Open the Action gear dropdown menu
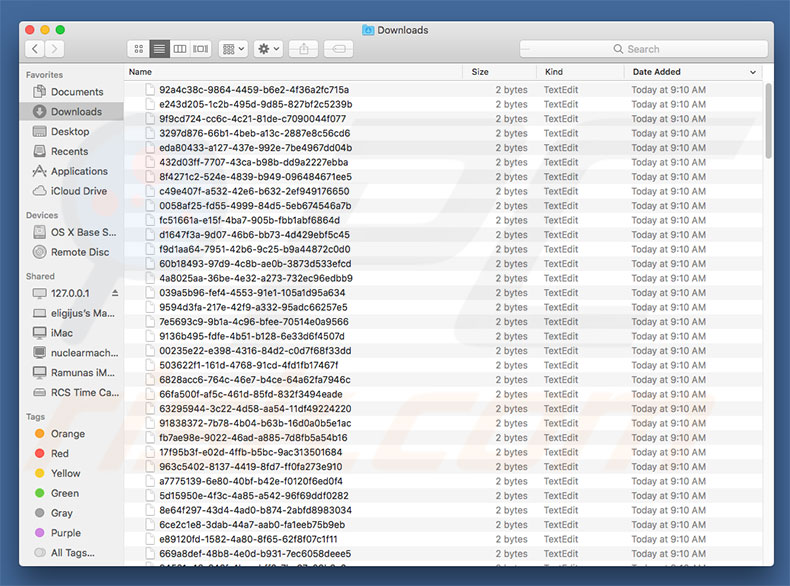The width and height of the screenshot is (790, 586). pyautogui.click(x=269, y=48)
